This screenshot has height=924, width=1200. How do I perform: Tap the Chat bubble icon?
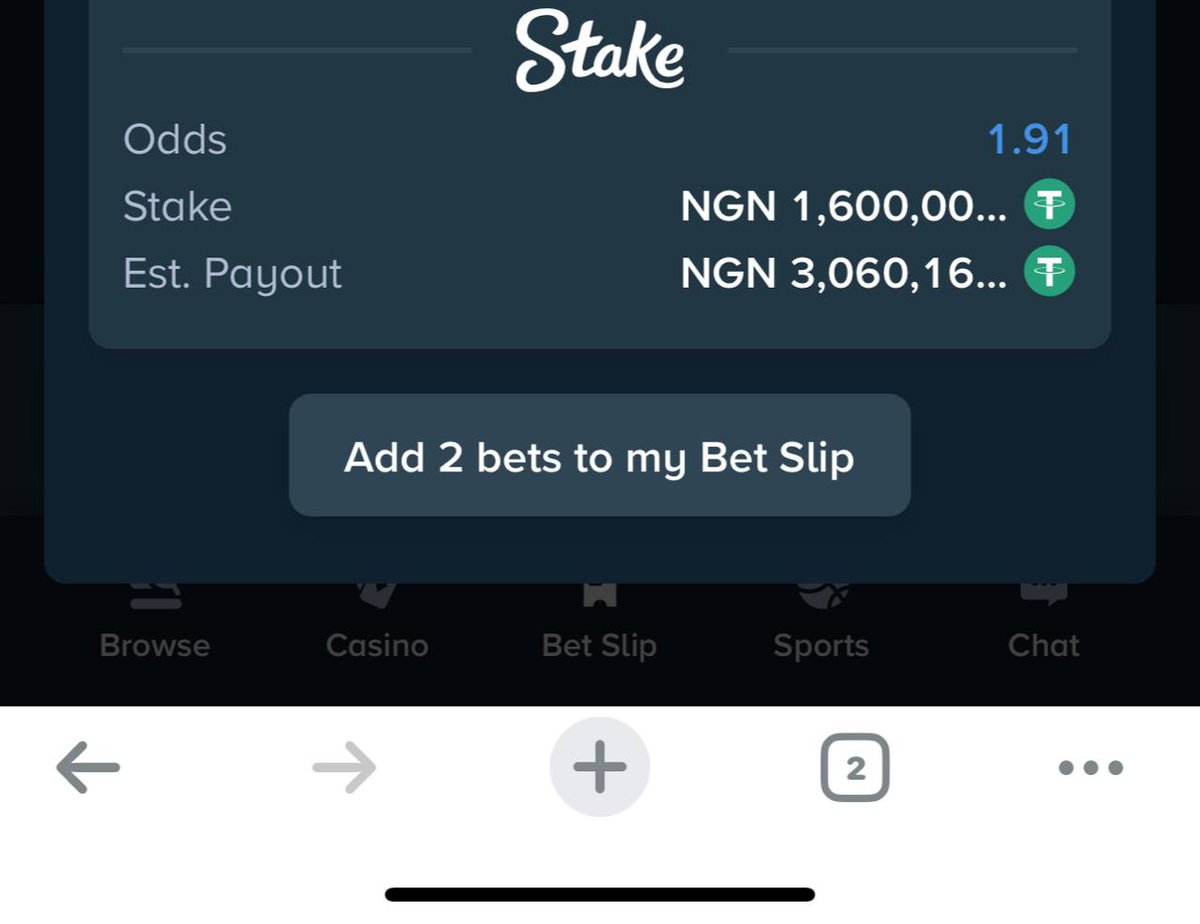tap(1044, 594)
